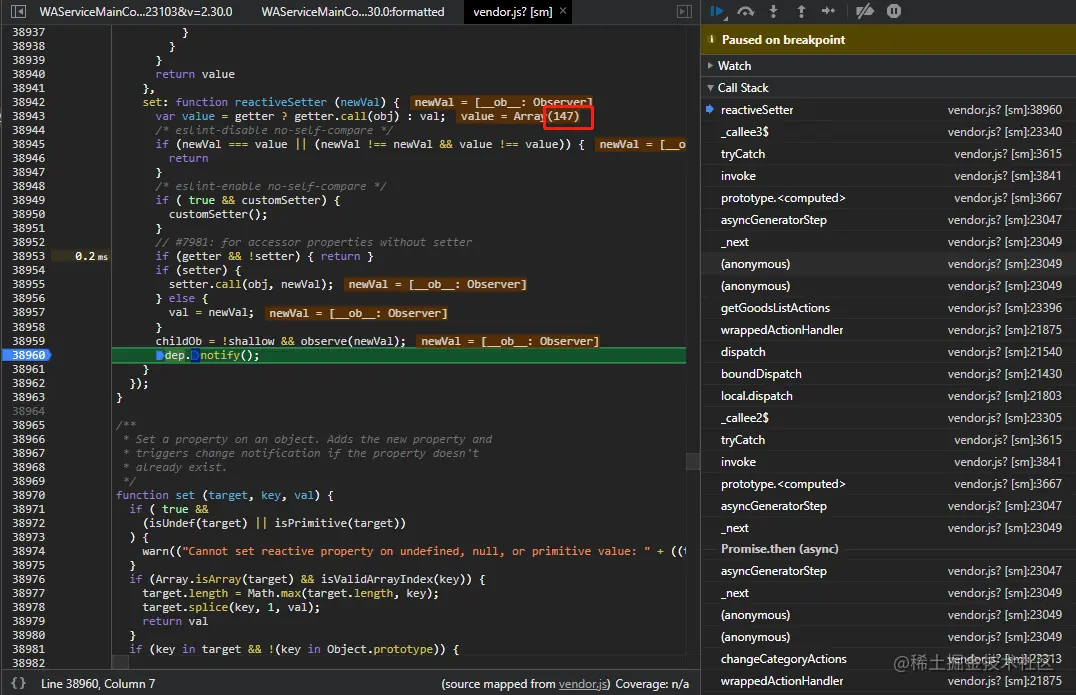
Task: Click line number 38943 in gutter
Action: click(28, 116)
